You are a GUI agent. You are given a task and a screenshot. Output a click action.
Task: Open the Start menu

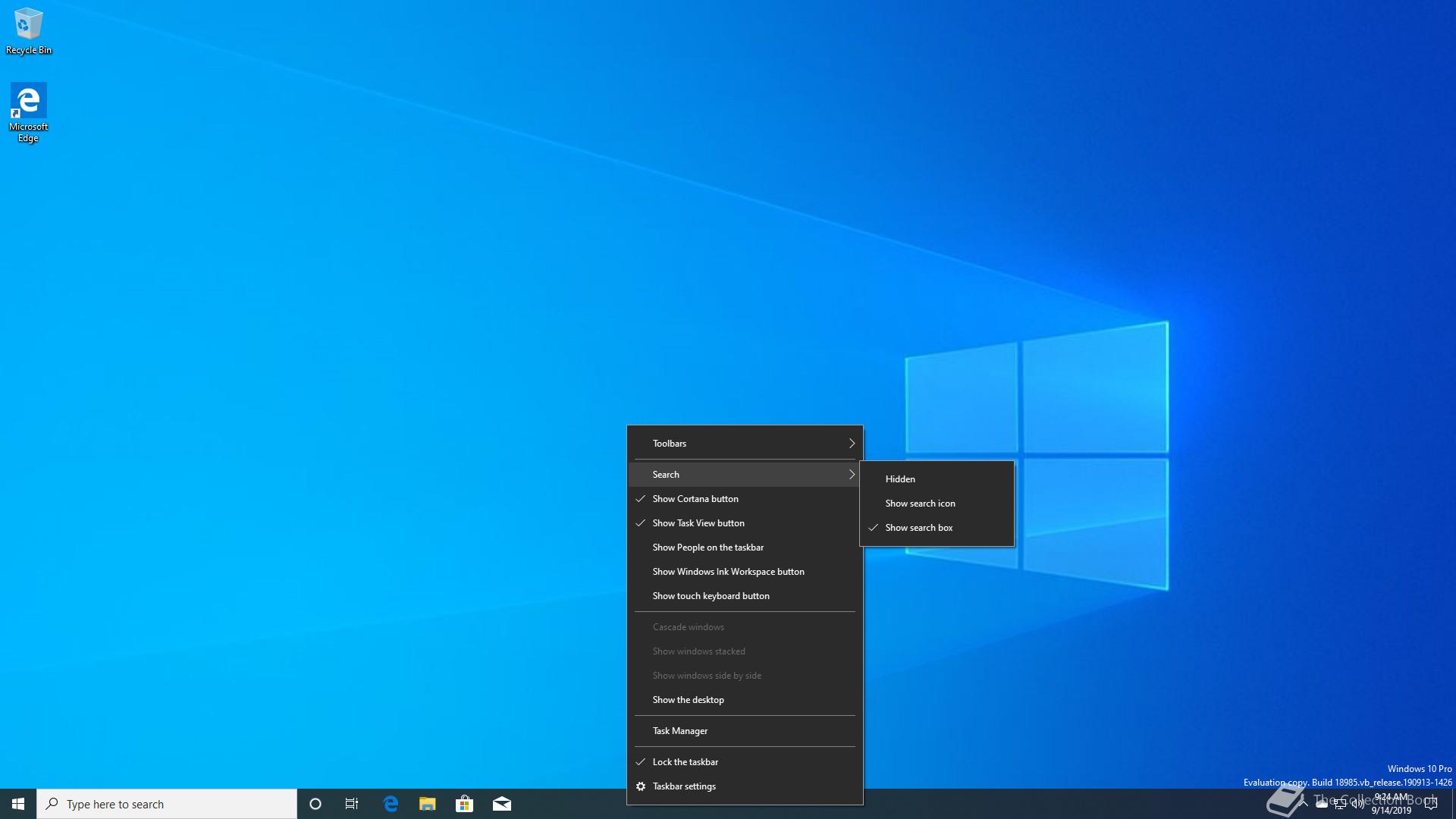coord(18,804)
